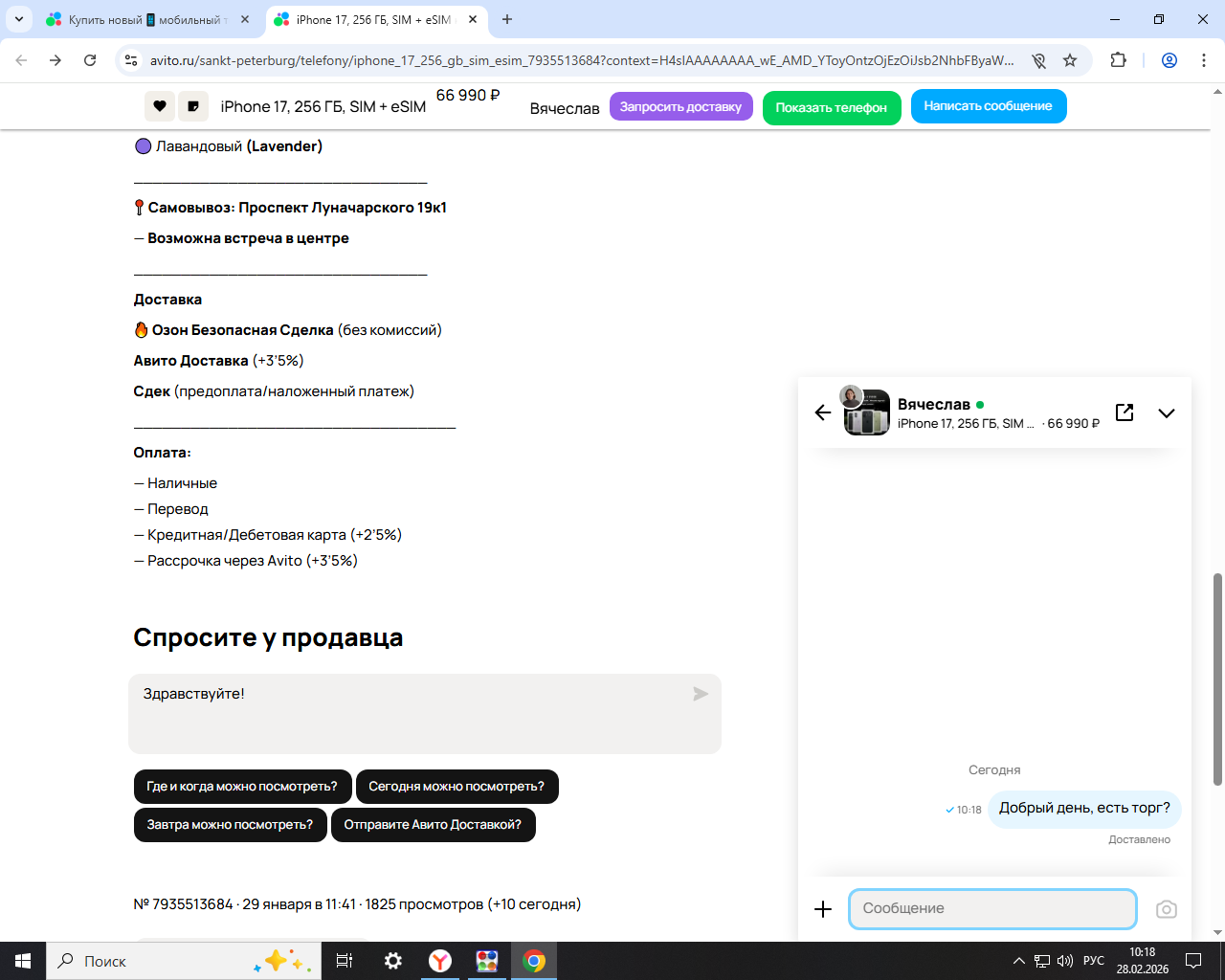This screenshot has width=1225, height=980.
Task: Focus the 'Спросите у продавца' message box
Action: coord(425,714)
